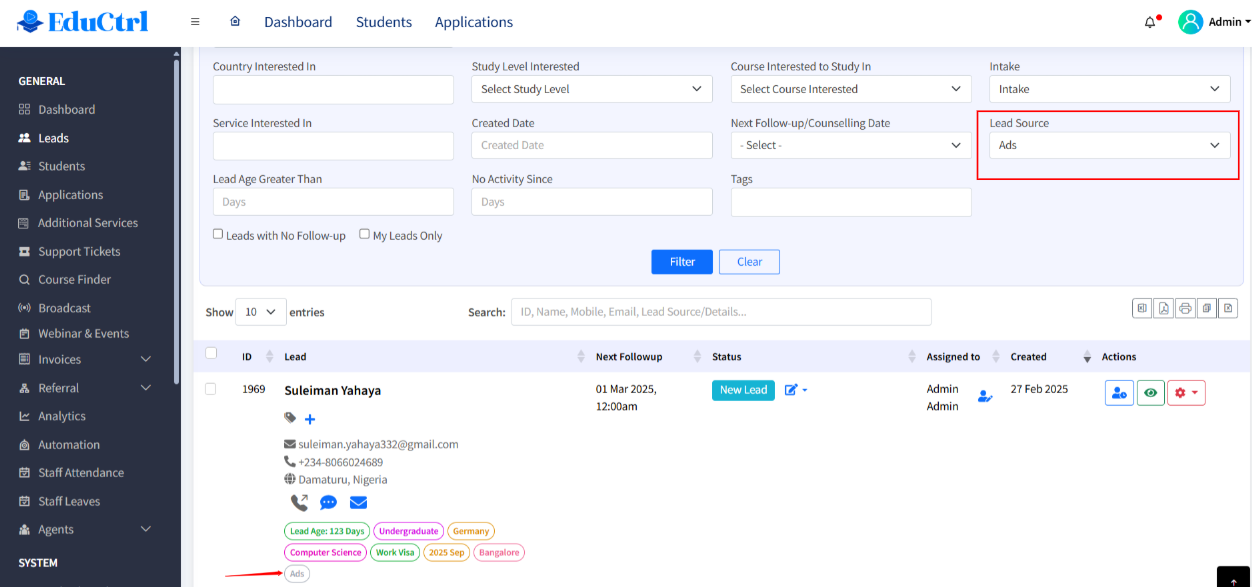Click the phone call icon under the lead
This screenshot has width=1252, height=587.
point(299,503)
